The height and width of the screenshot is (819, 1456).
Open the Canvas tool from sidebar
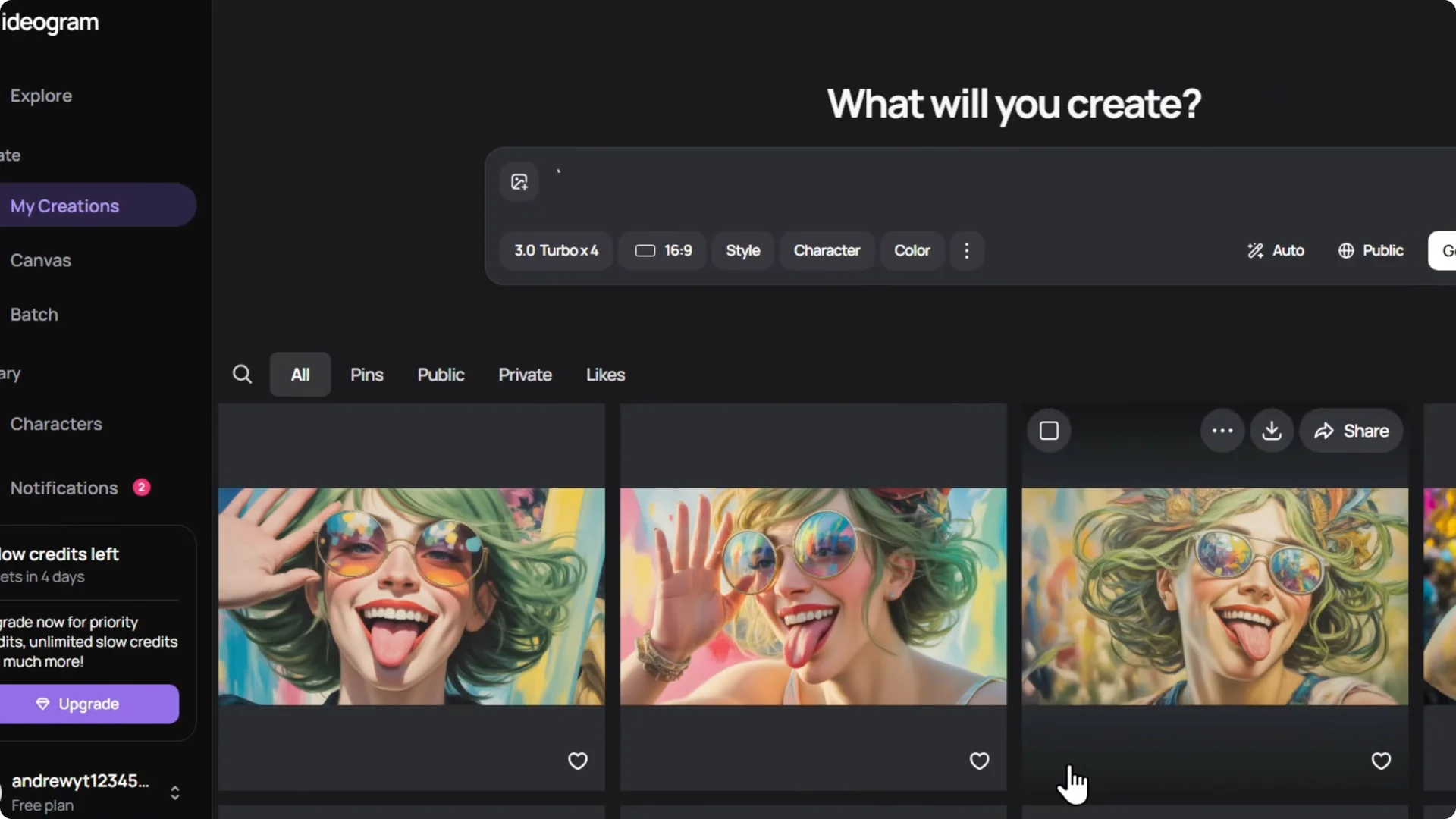[40, 260]
